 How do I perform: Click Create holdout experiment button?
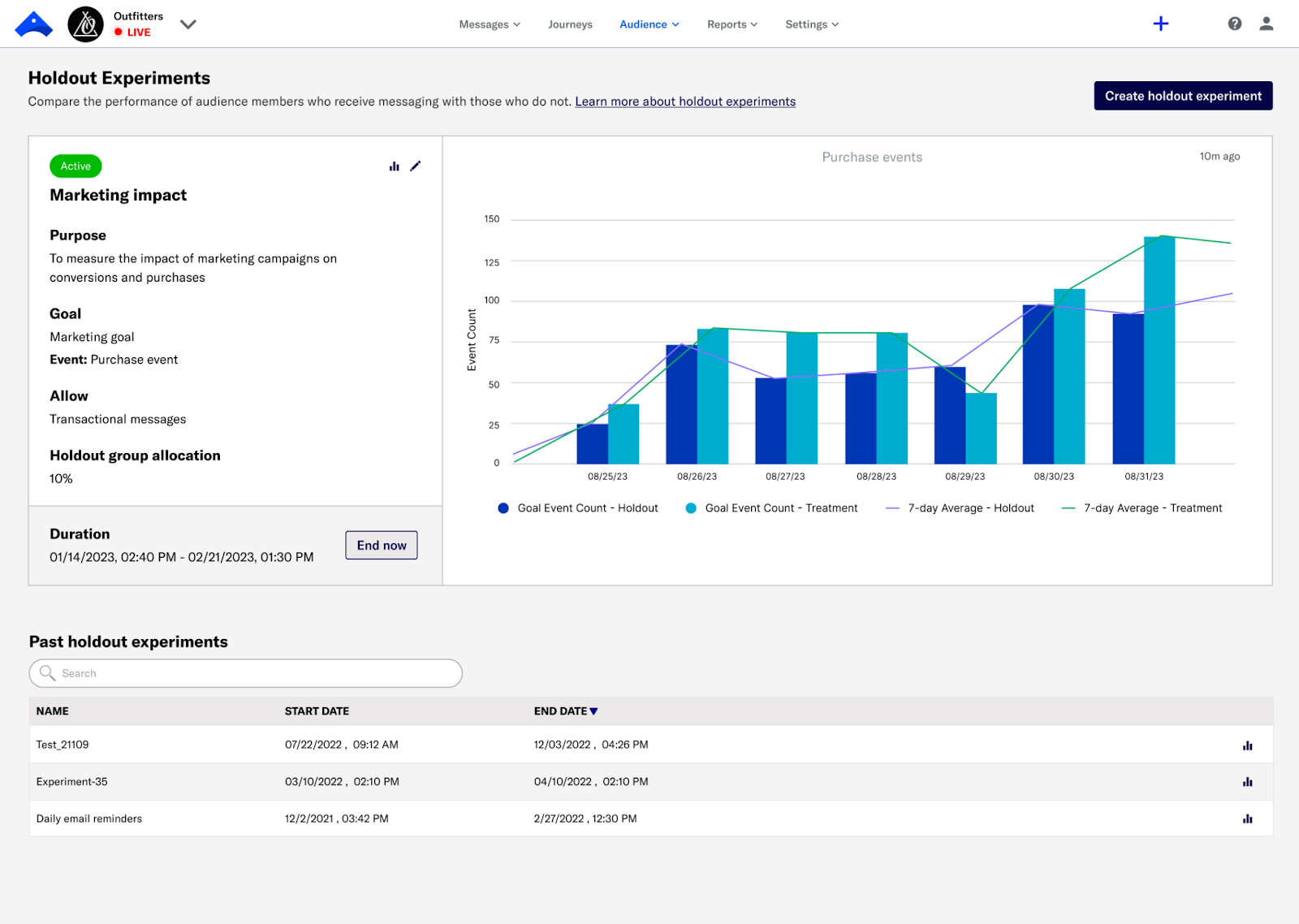(x=1183, y=96)
